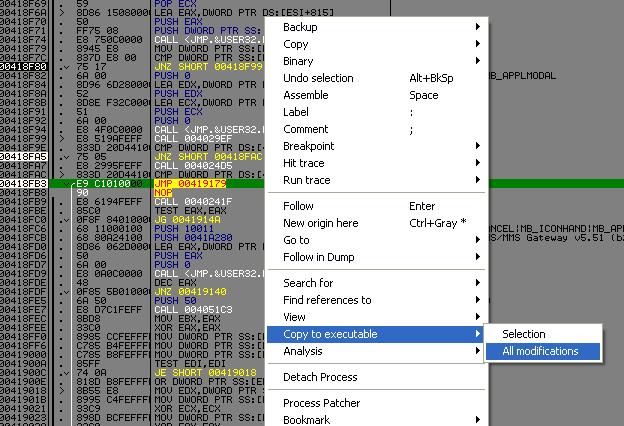Open Copy to executable submenu

[376, 334]
